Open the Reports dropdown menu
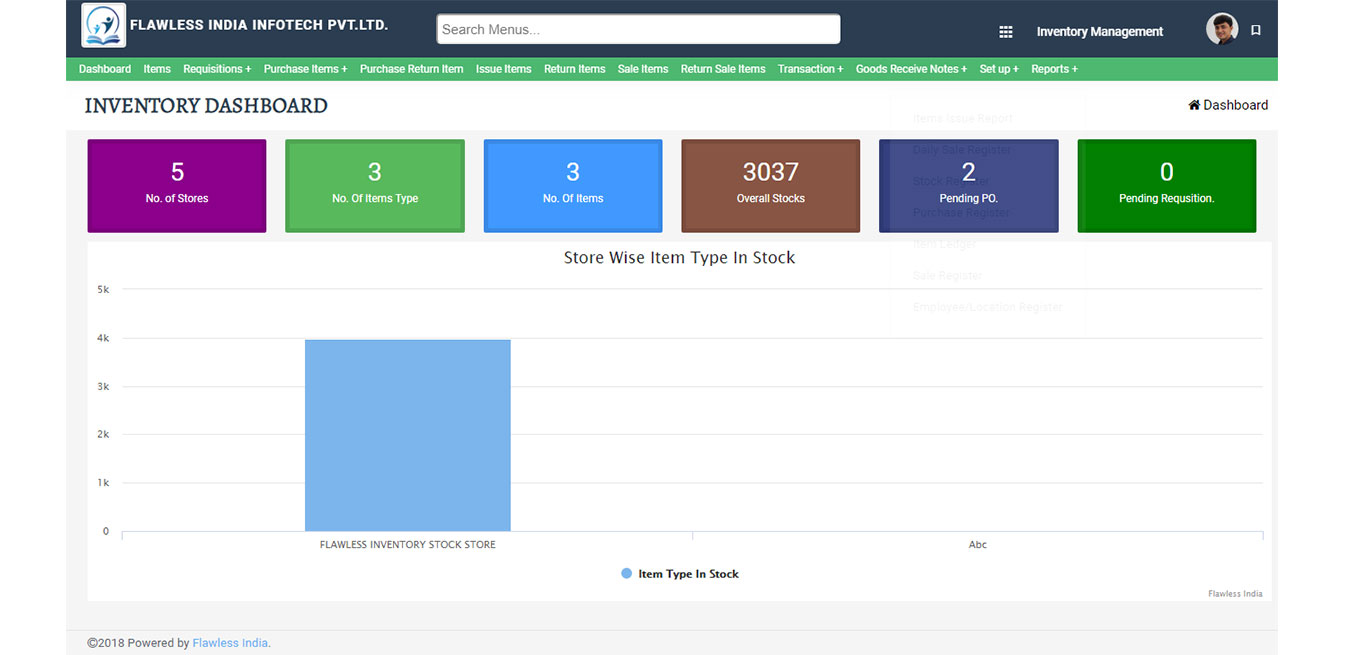The width and height of the screenshot is (1345, 655). pyautogui.click(x=1054, y=69)
